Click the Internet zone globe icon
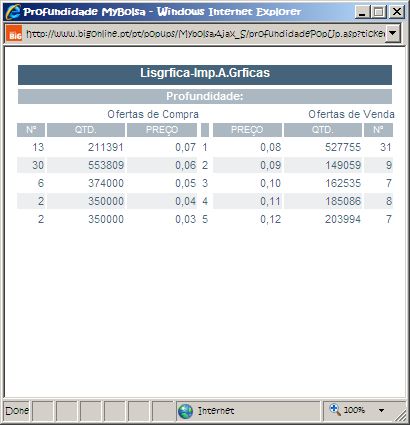This screenshot has height=425, width=410. point(185,411)
